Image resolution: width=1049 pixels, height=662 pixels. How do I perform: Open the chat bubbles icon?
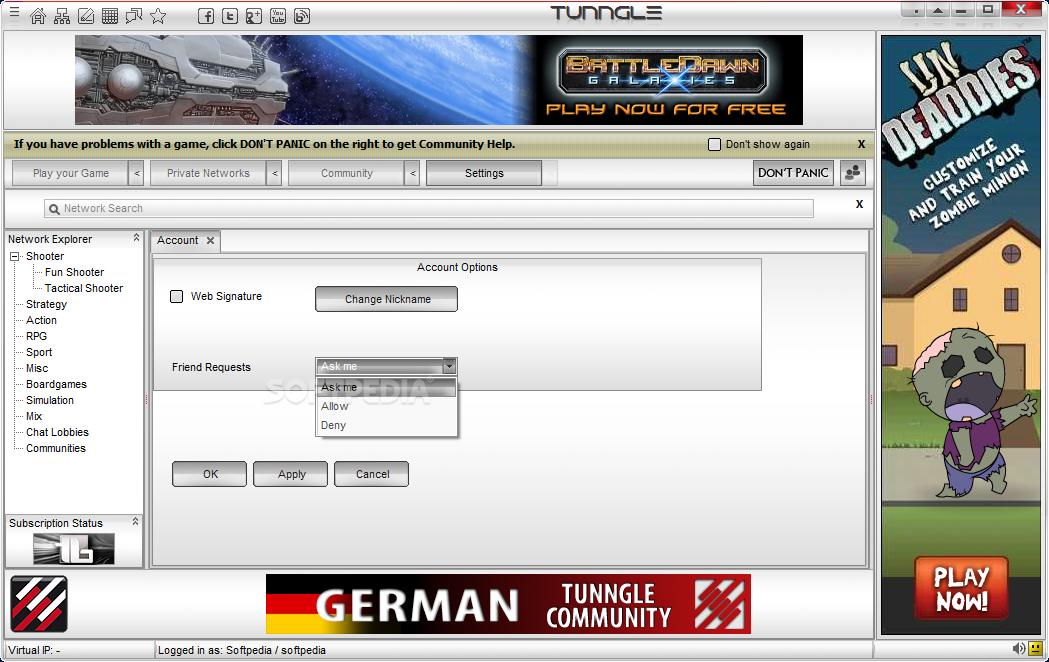tap(134, 16)
